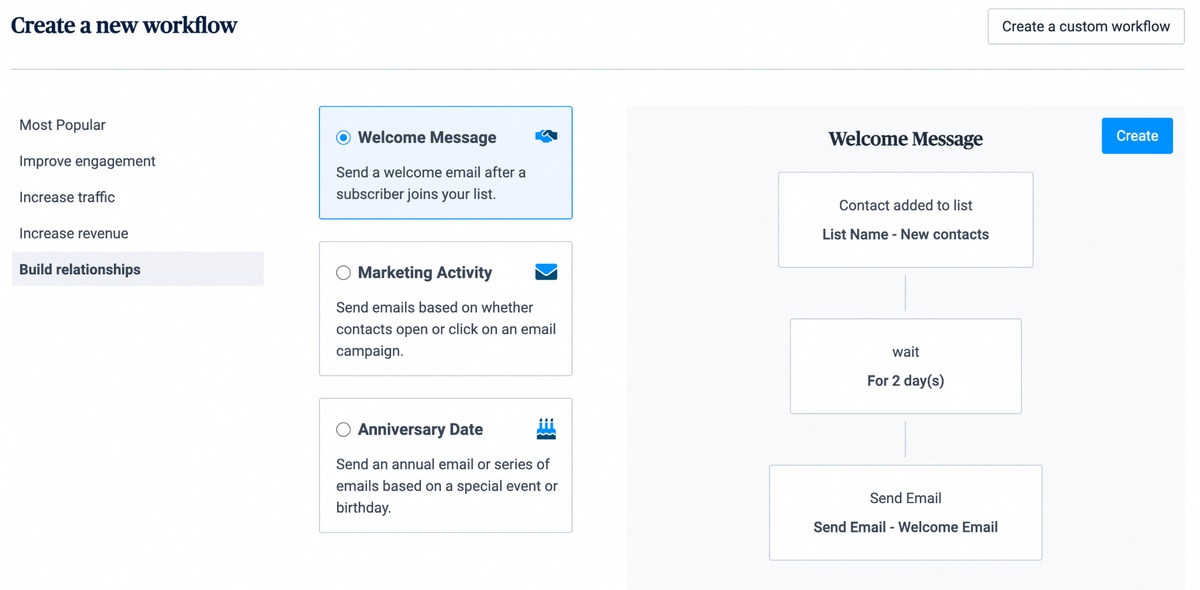Open the Increase traffic category
Viewport: 1200px width, 590px height.
tap(66, 197)
